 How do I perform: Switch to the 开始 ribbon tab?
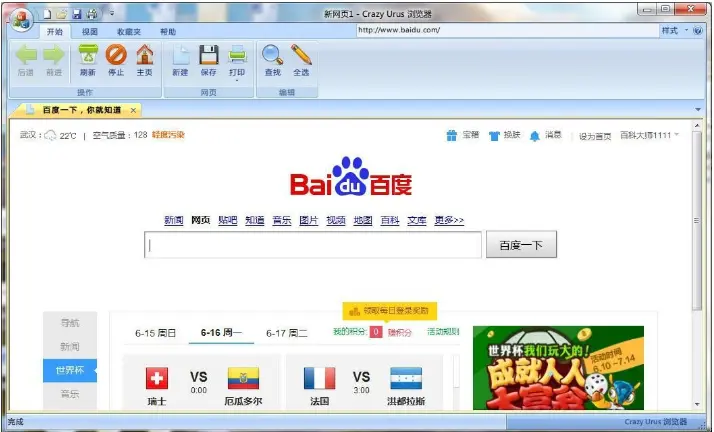pos(55,31)
